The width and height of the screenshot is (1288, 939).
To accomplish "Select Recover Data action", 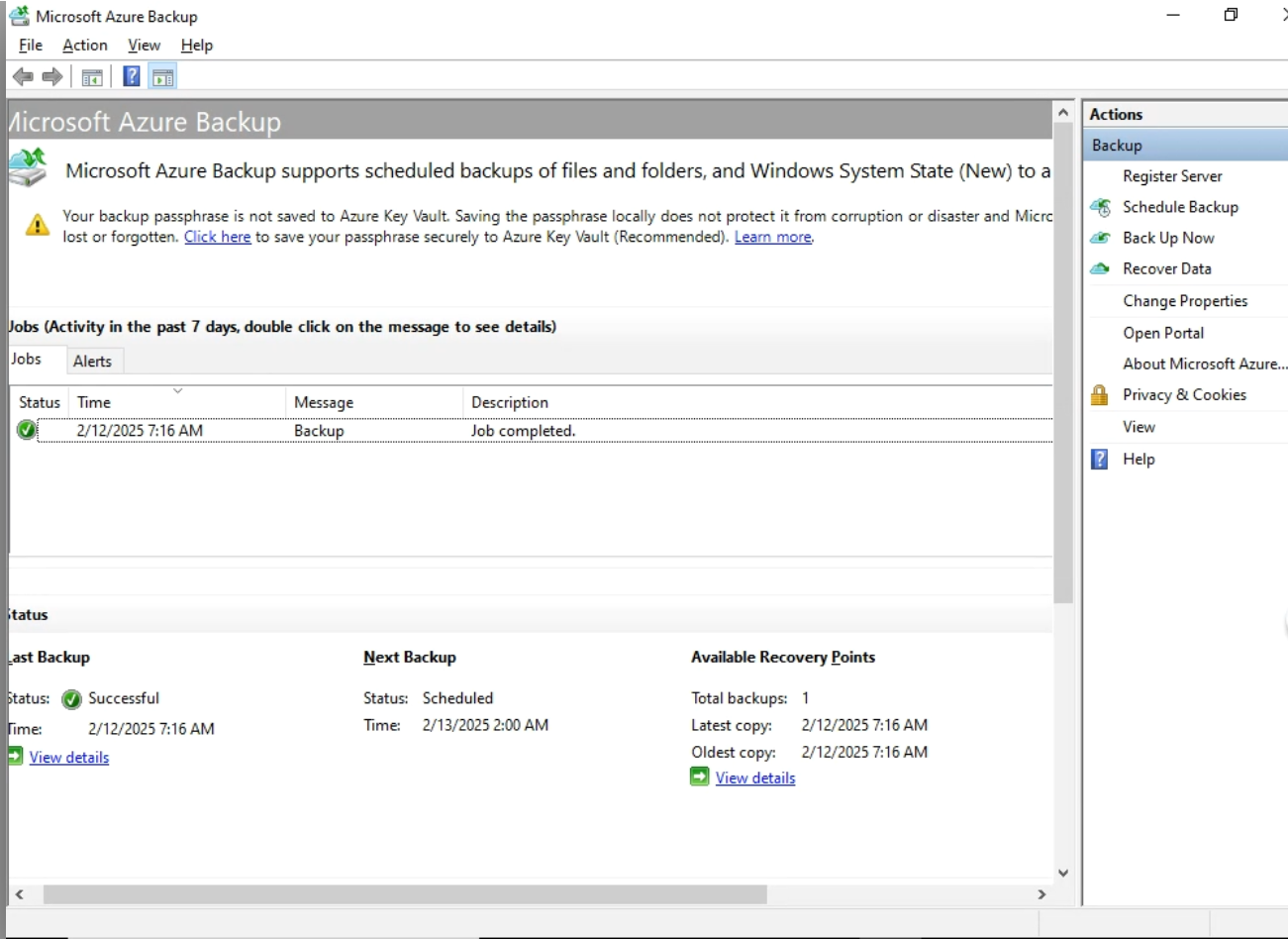I will click(x=1166, y=268).
